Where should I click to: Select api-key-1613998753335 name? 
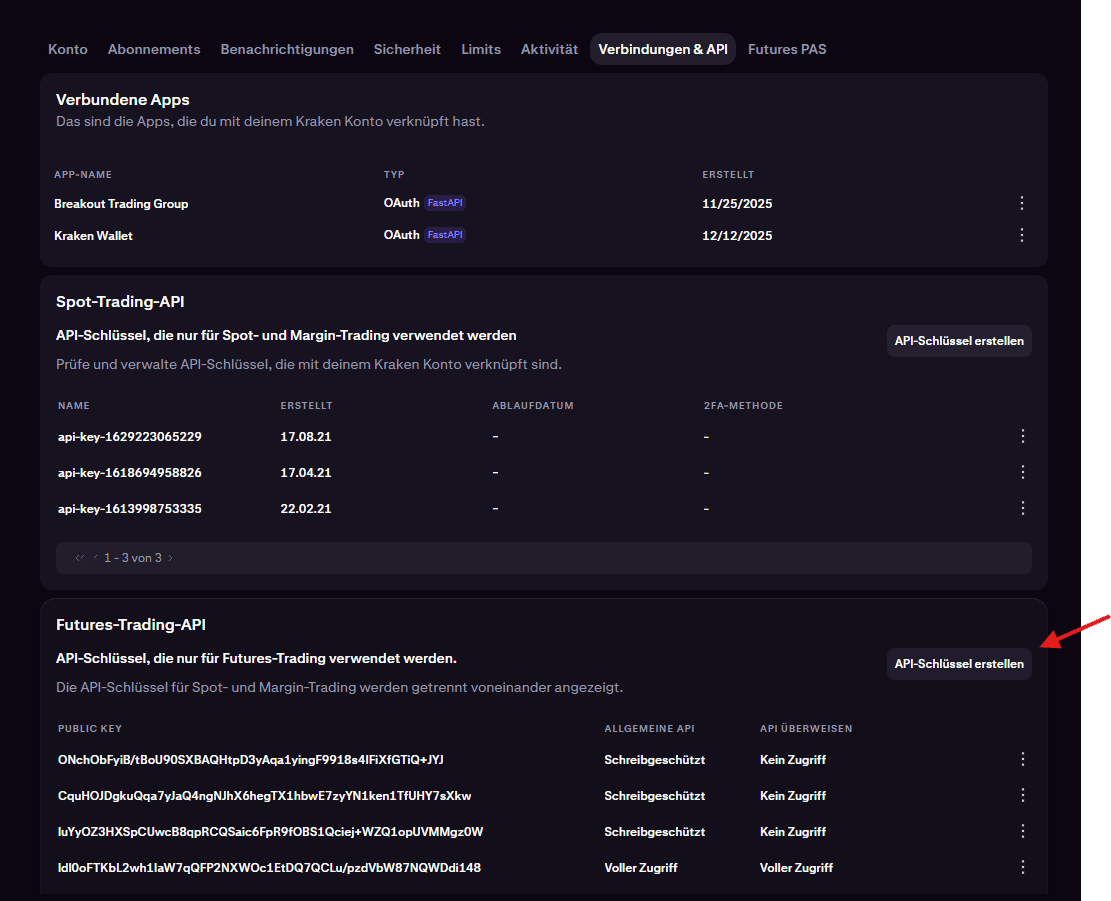tap(130, 509)
